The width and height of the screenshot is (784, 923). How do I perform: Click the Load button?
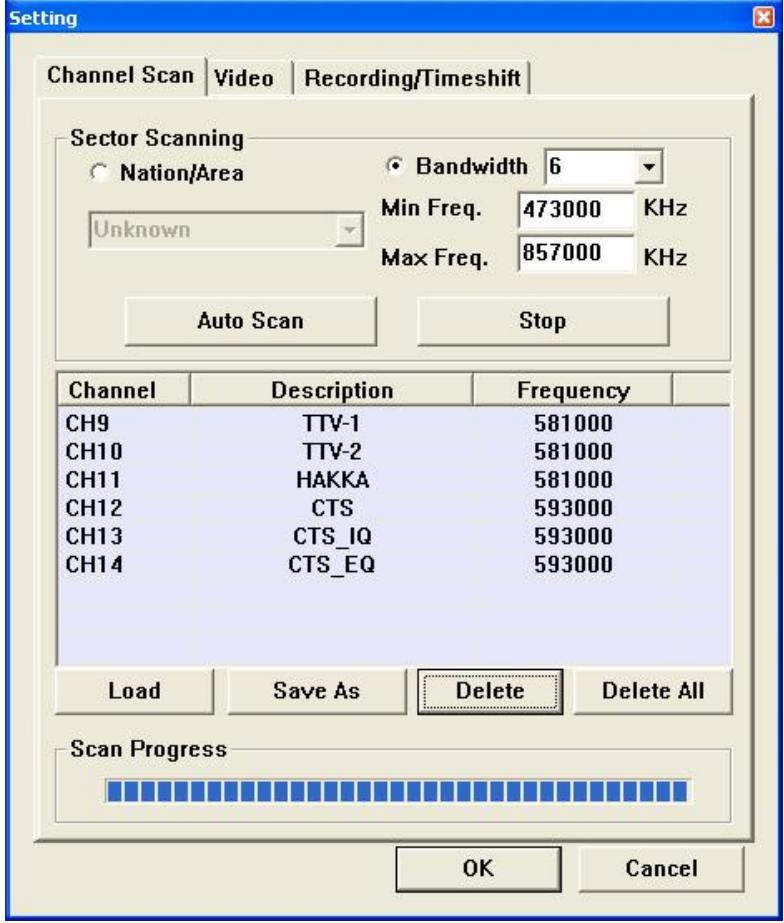click(x=134, y=690)
